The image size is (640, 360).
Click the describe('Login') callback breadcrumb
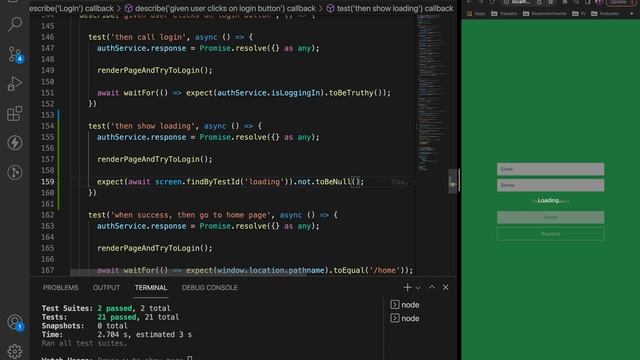tap(71, 8)
